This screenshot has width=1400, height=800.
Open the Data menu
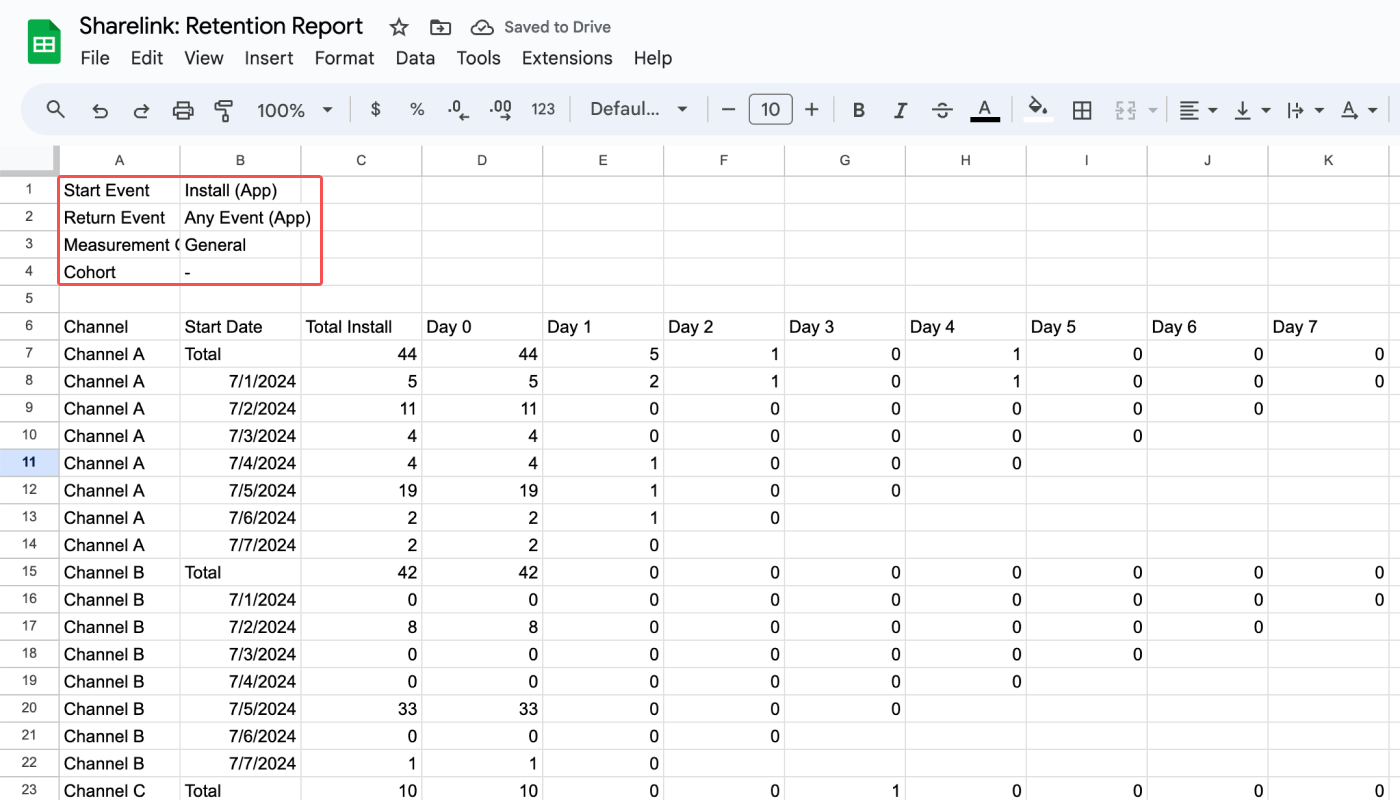[x=415, y=58]
